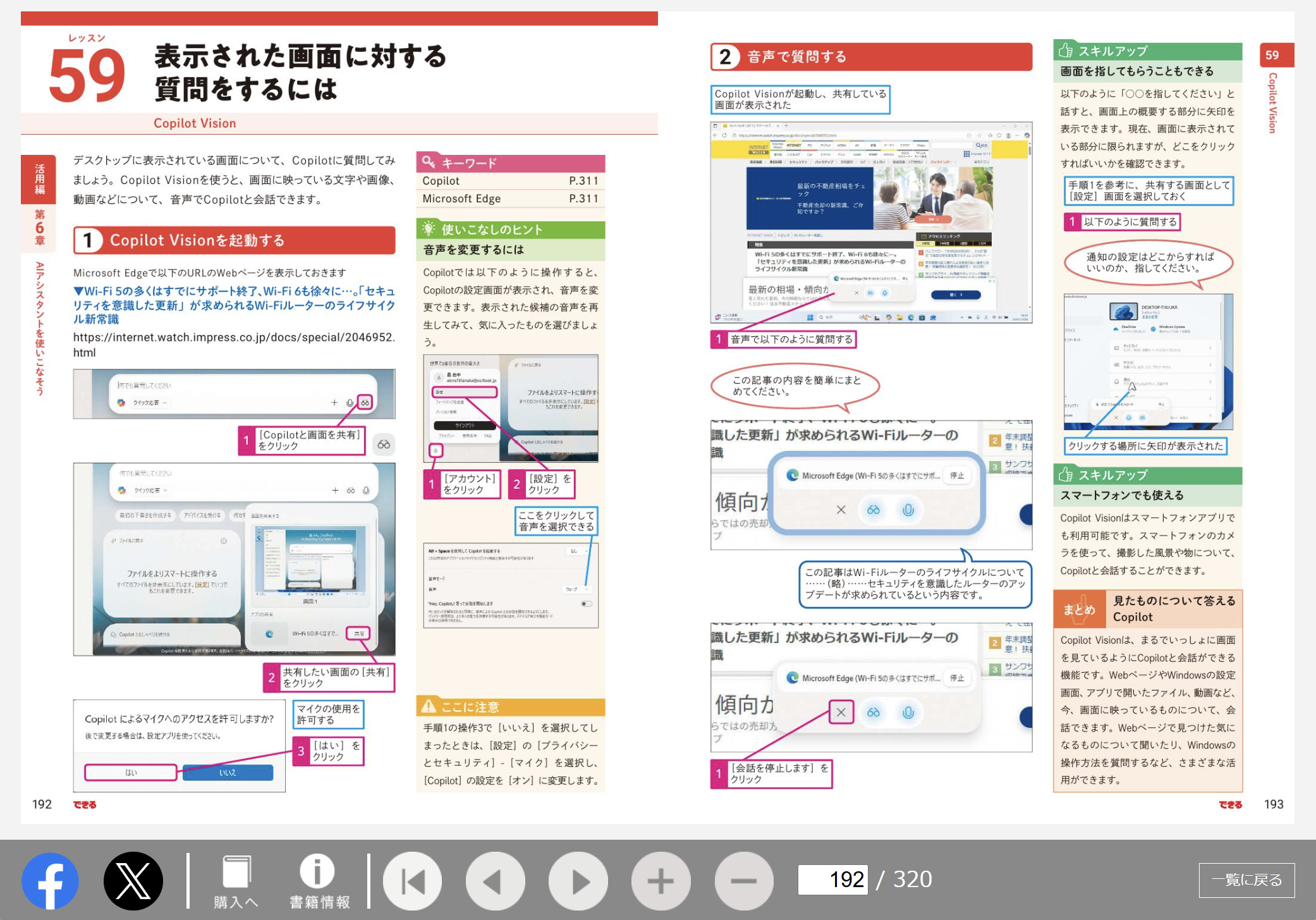This screenshot has height=920, width=1316.
Task: Jump to the first page
Action: point(412,881)
